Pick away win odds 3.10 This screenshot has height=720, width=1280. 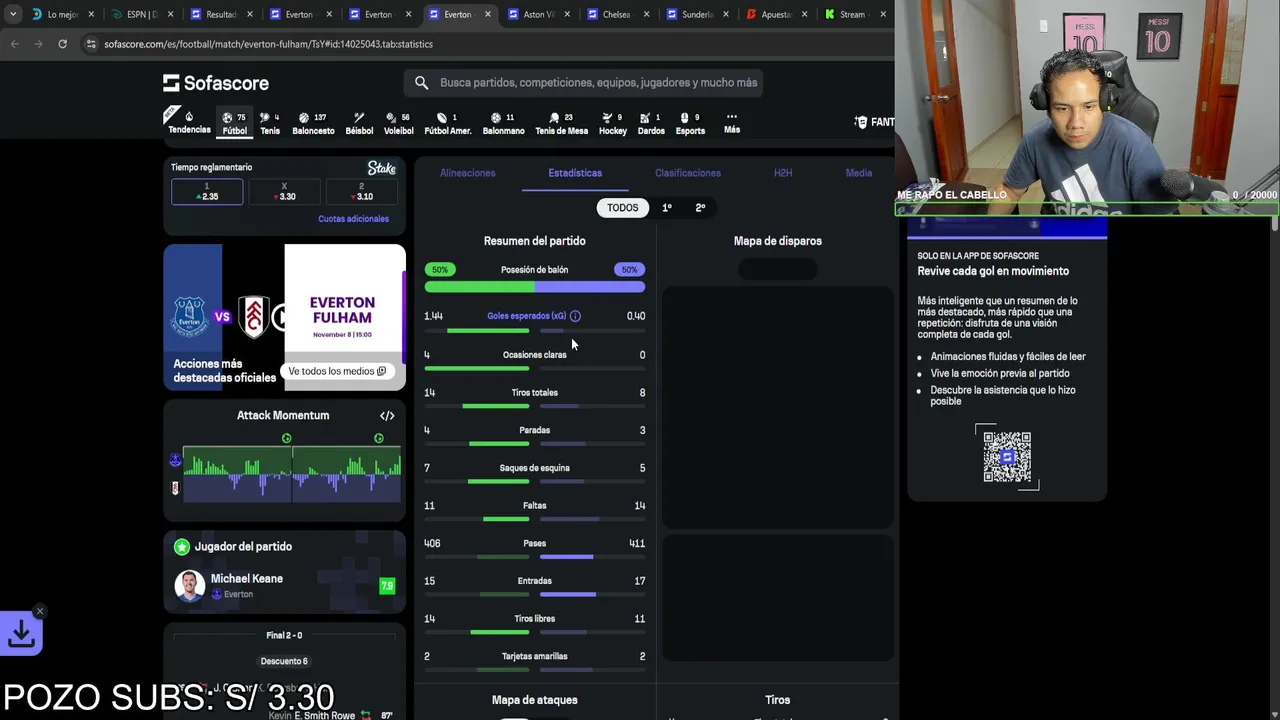pos(362,192)
